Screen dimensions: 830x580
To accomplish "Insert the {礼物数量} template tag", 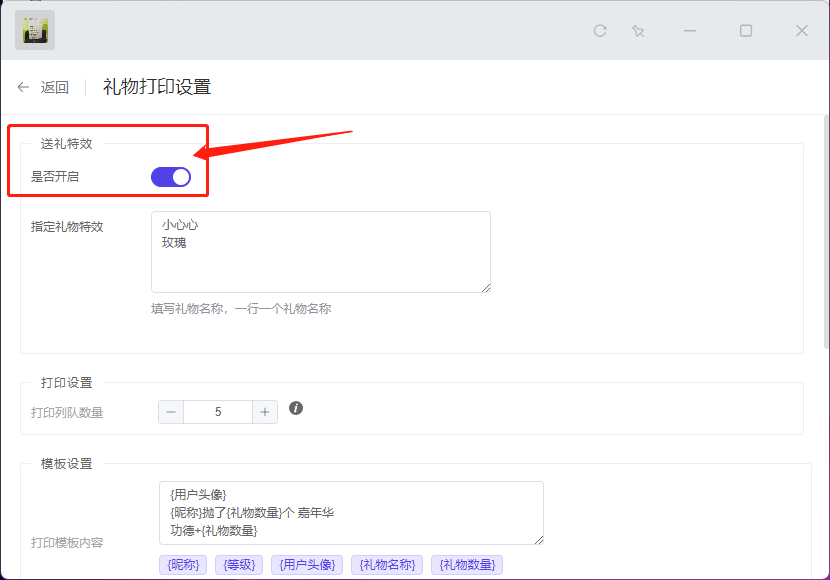I will [467, 565].
